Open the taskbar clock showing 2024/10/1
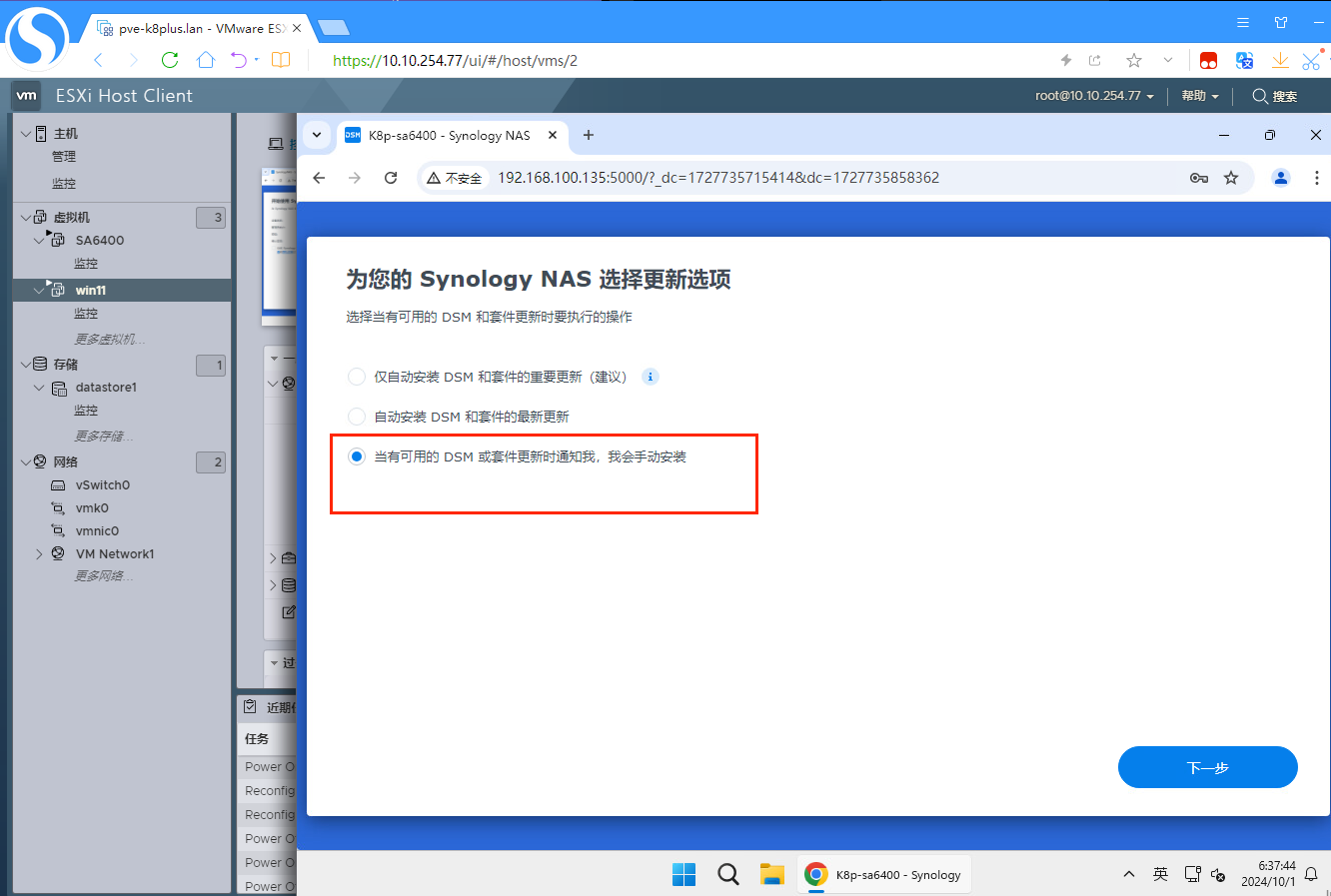 (x=1268, y=874)
